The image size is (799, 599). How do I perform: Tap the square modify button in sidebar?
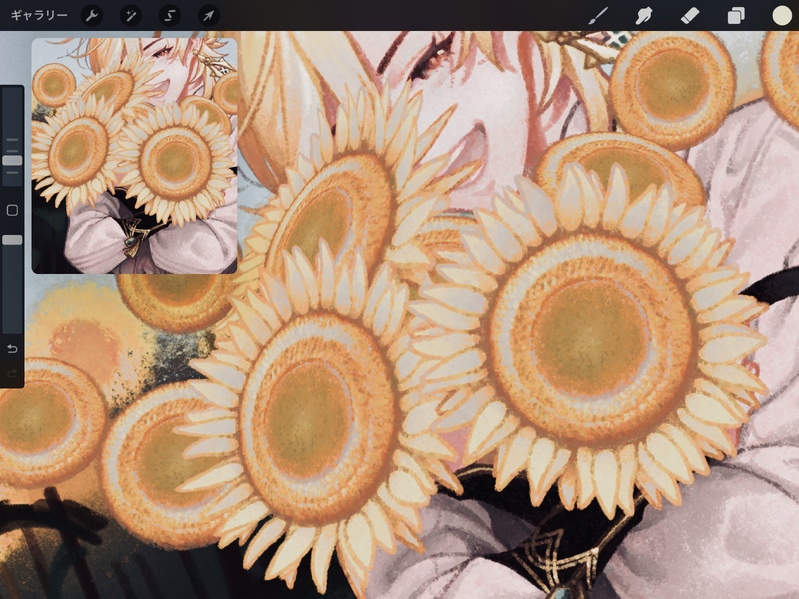tap(12, 210)
